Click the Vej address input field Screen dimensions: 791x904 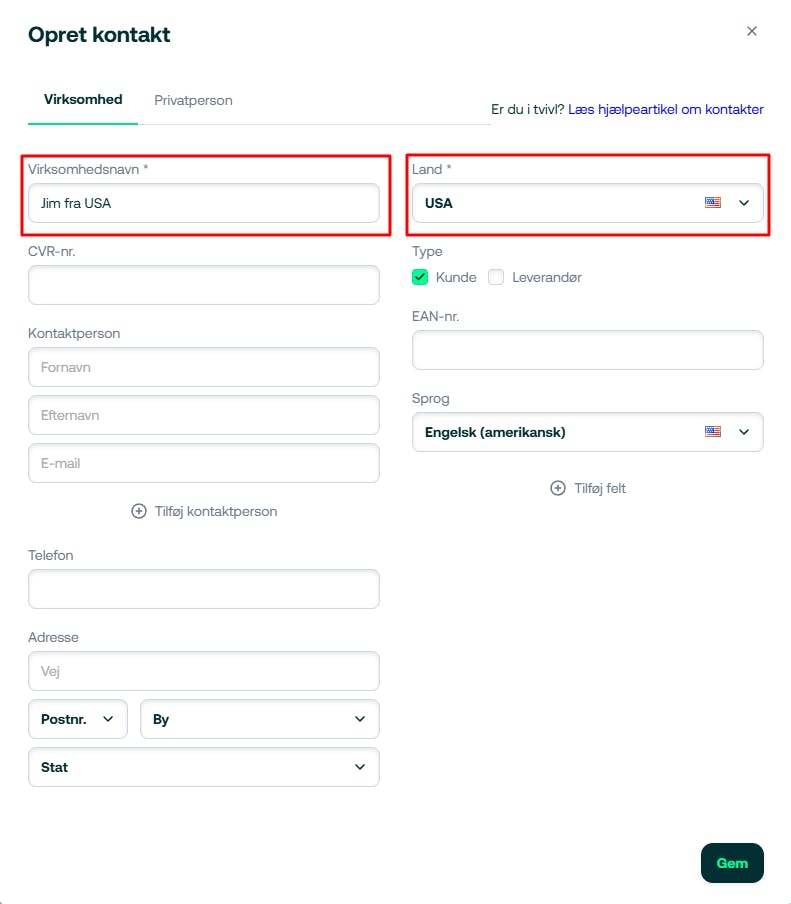tap(204, 671)
